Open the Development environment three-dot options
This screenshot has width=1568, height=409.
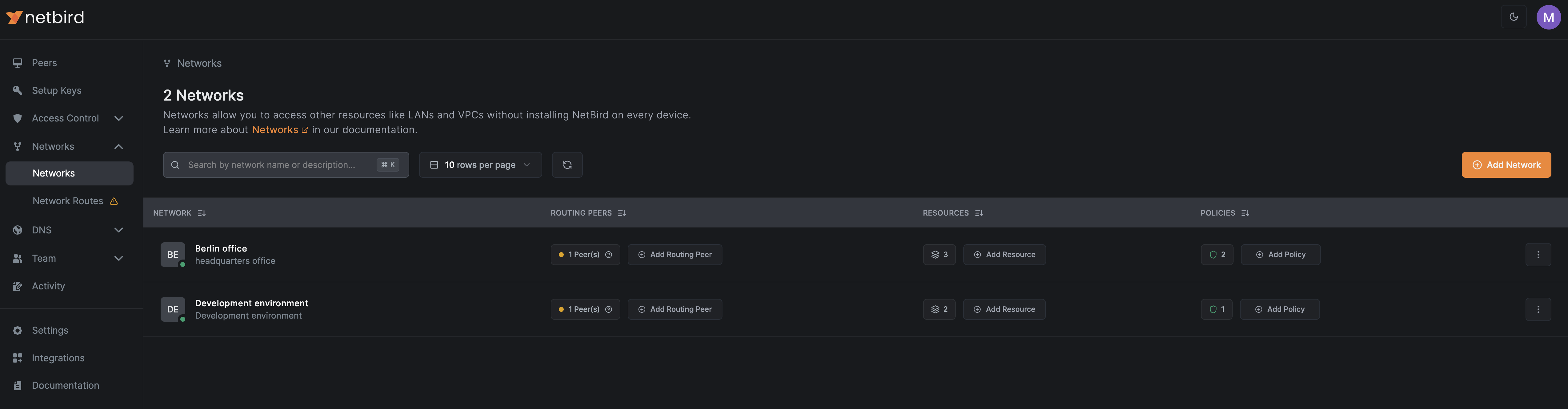1538,309
